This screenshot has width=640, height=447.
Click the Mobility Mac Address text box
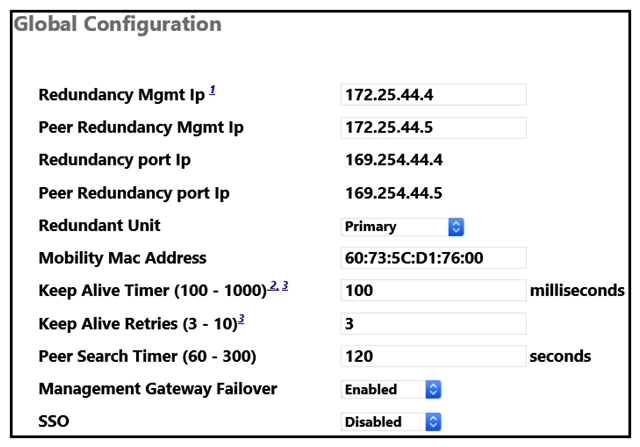click(433, 258)
